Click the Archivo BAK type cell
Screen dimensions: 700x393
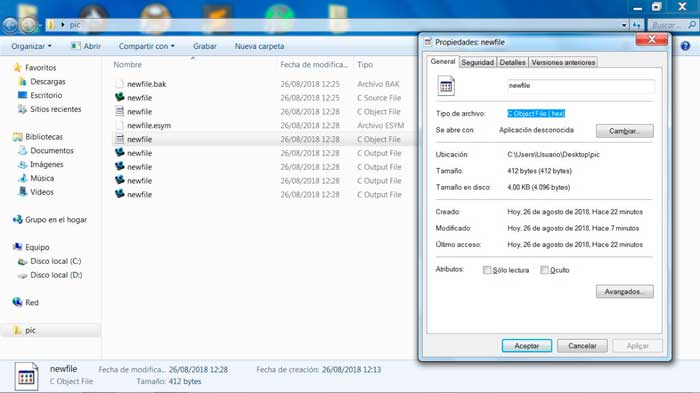(x=378, y=84)
